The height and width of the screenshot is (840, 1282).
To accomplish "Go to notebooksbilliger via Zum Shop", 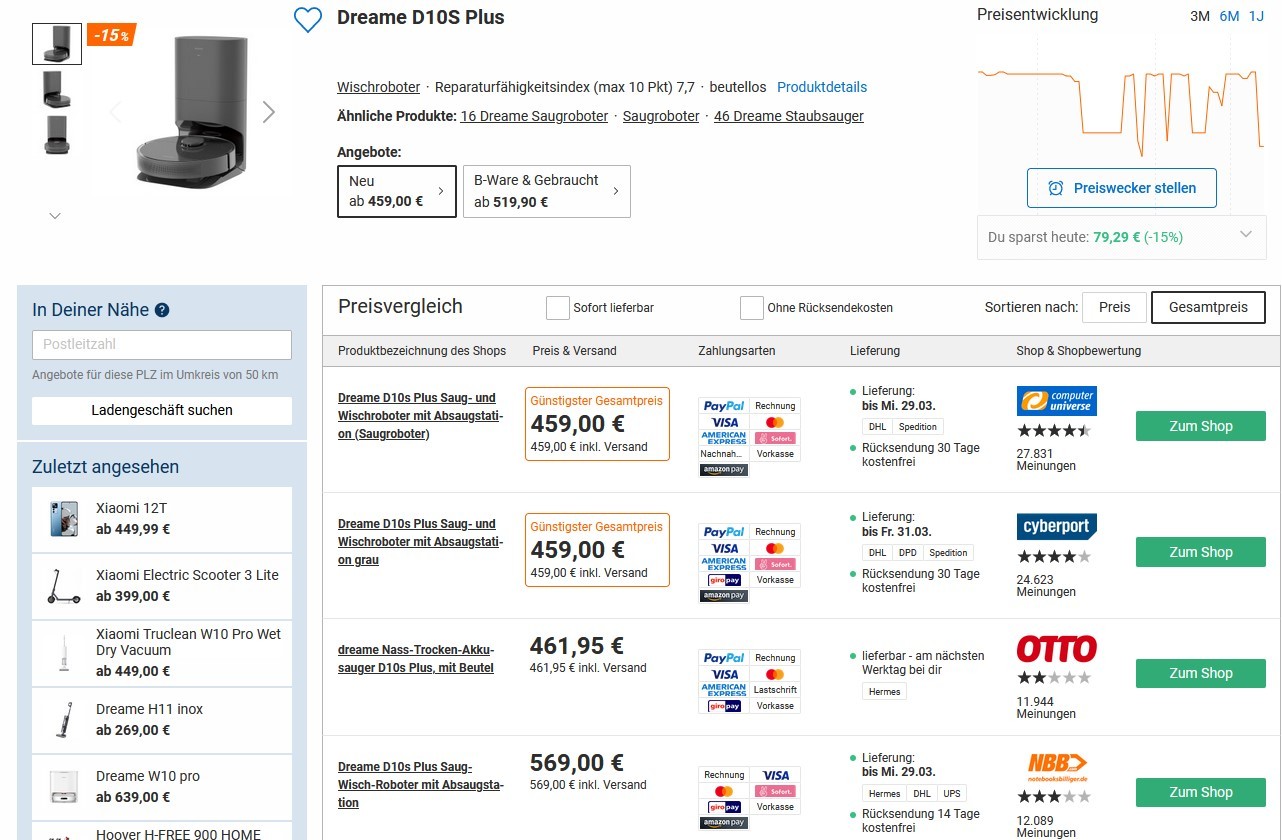I will [x=1201, y=792].
